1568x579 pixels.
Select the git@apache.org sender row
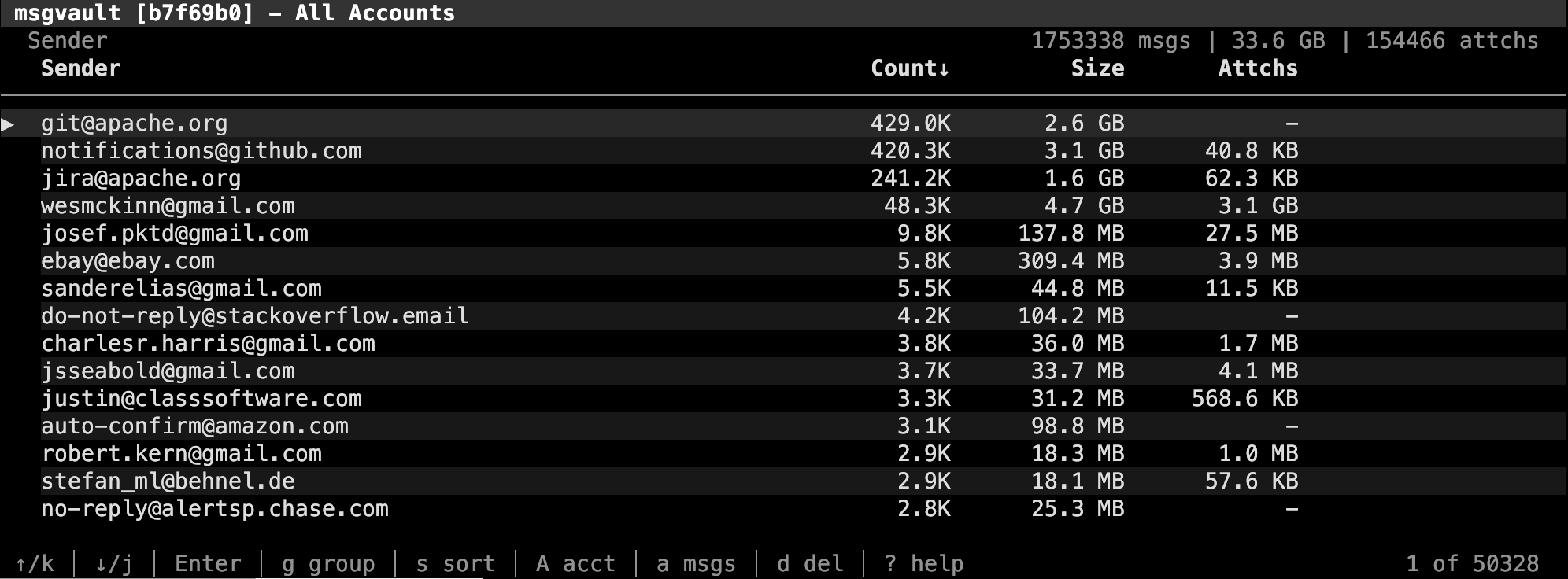click(x=134, y=124)
